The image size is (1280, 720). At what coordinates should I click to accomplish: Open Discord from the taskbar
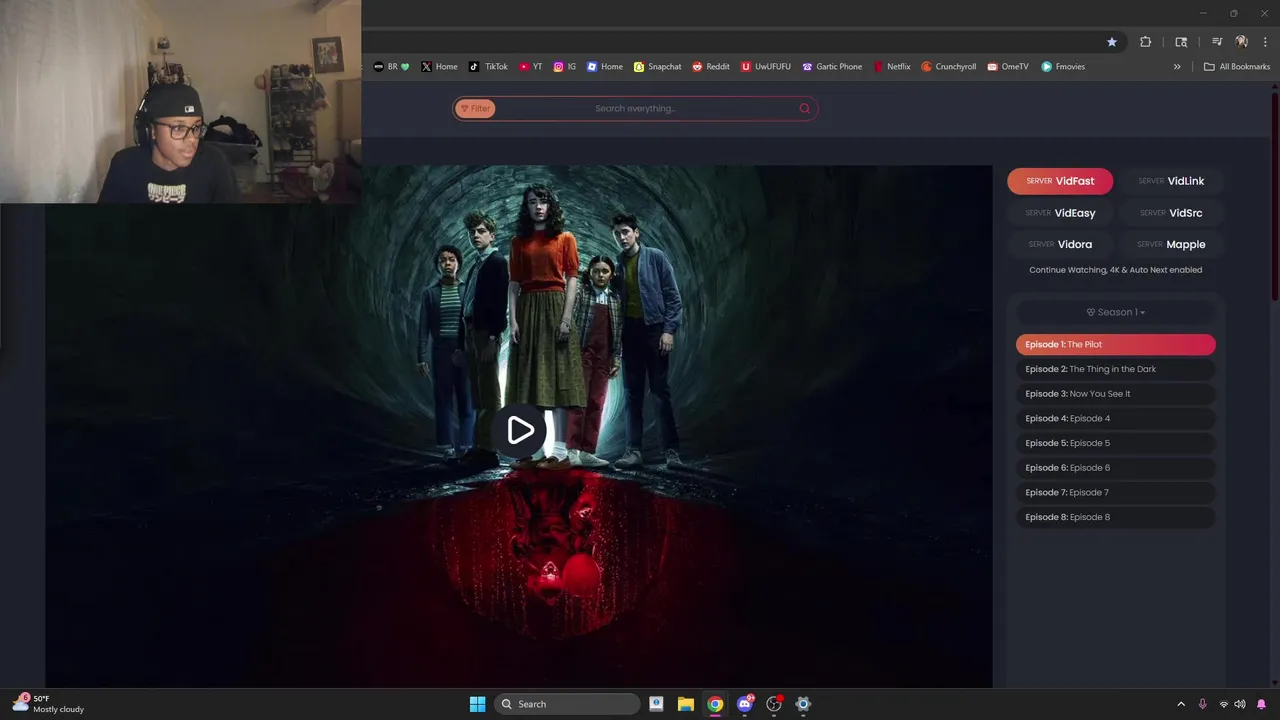744,704
